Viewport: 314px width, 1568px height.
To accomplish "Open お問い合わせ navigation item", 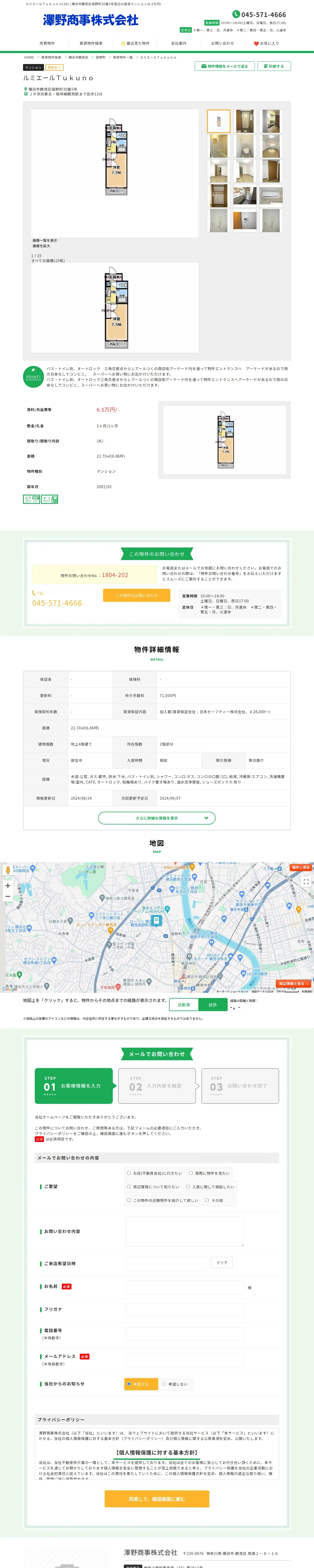I will (x=222, y=43).
